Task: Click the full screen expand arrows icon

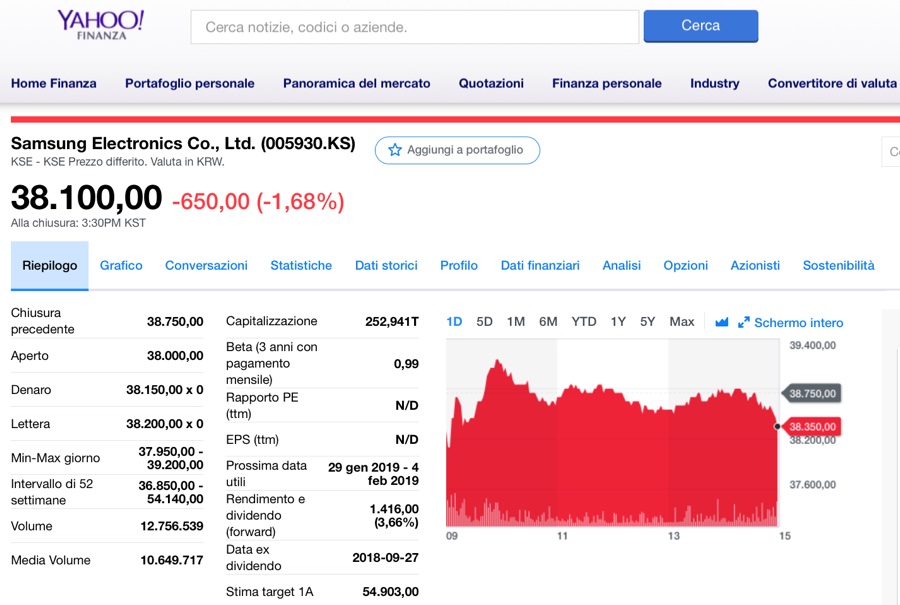Action: [x=744, y=323]
